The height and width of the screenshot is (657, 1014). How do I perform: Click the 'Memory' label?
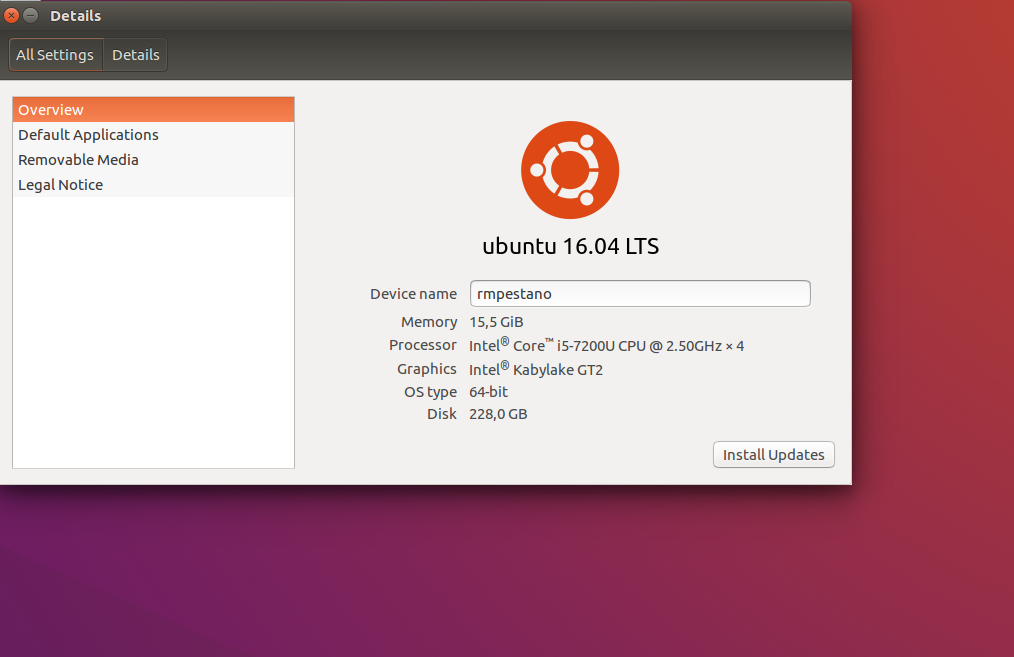tap(429, 322)
